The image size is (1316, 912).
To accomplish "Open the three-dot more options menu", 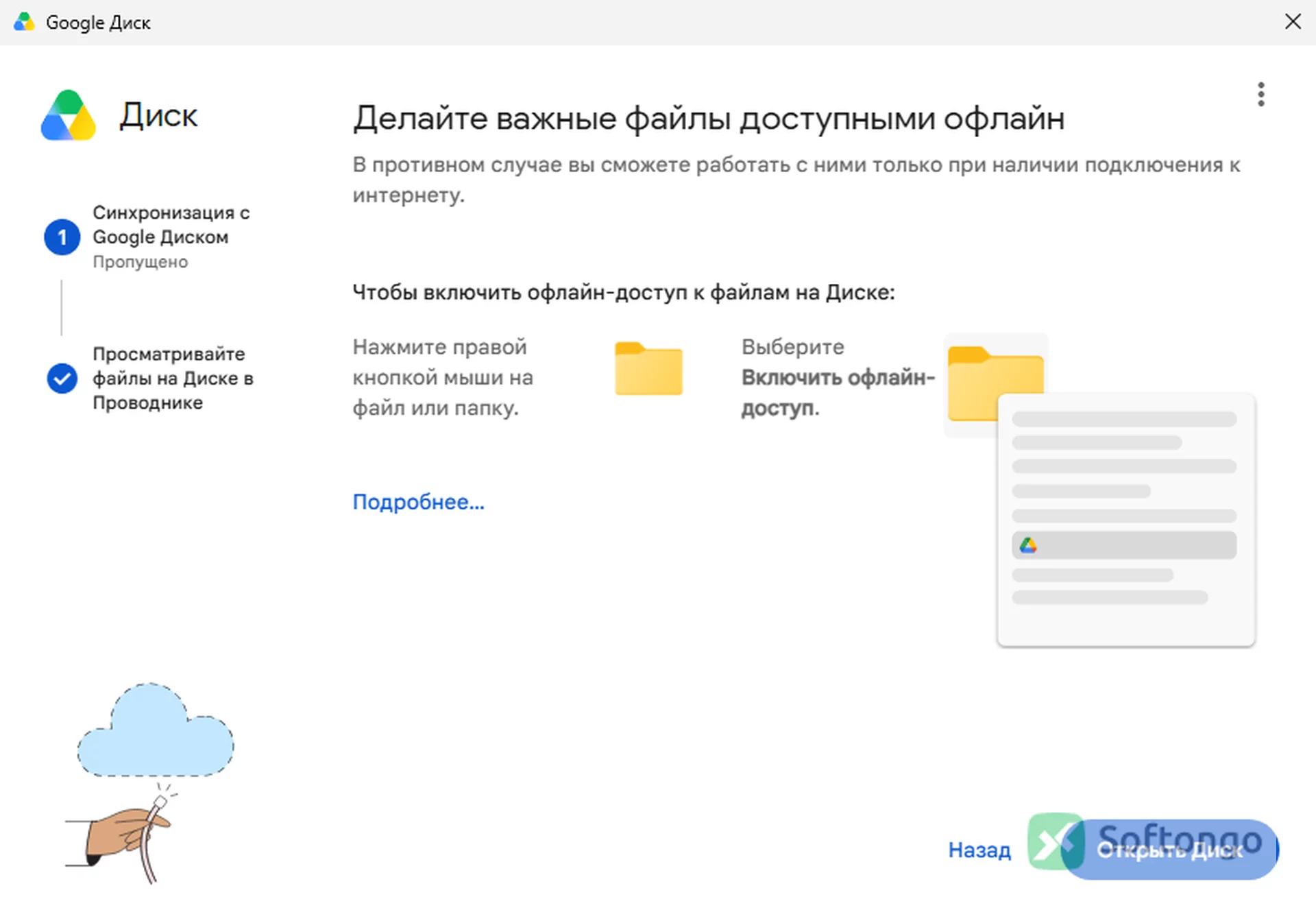I will click(1260, 94).
